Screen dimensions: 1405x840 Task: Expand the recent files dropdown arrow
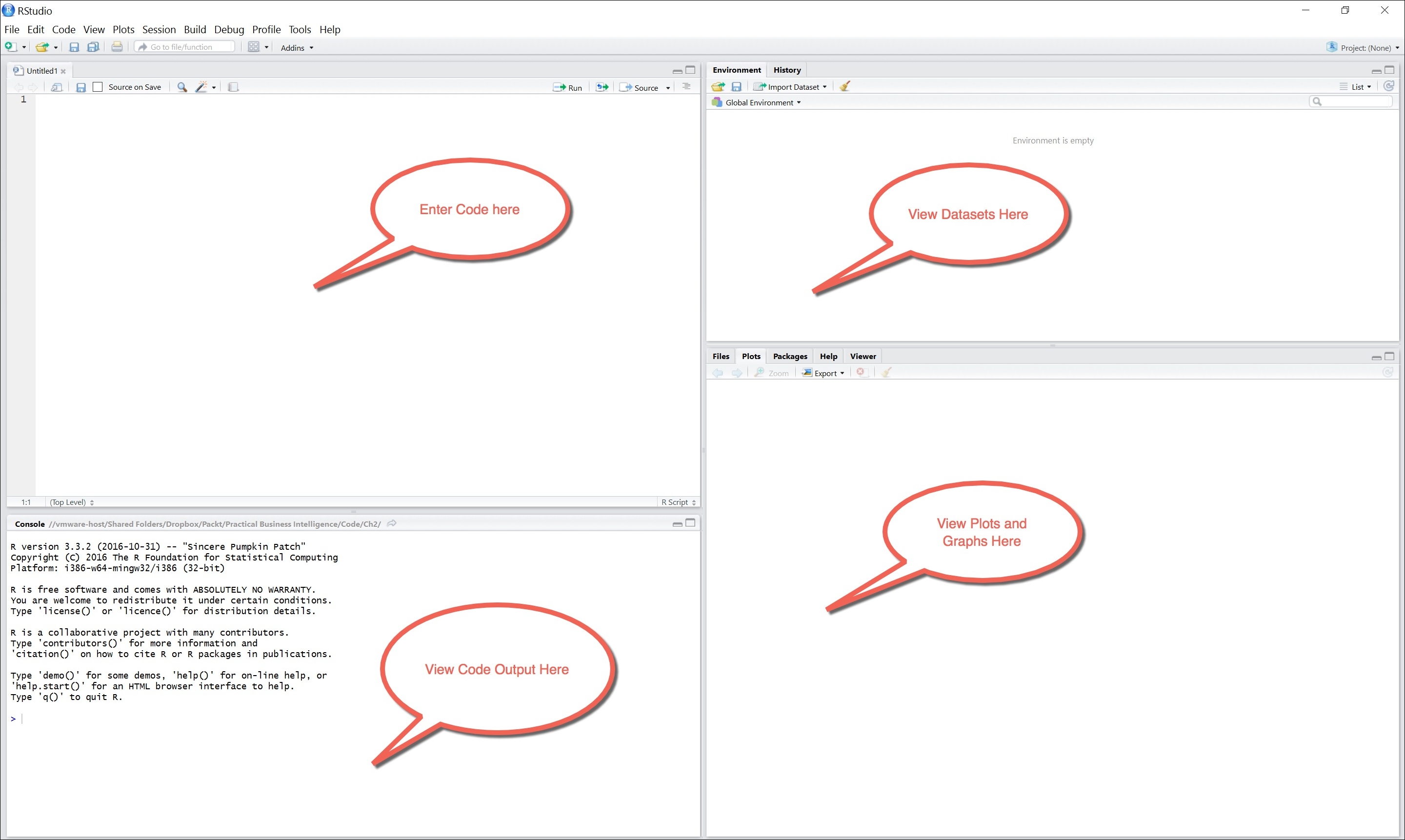tap(56, 47)
